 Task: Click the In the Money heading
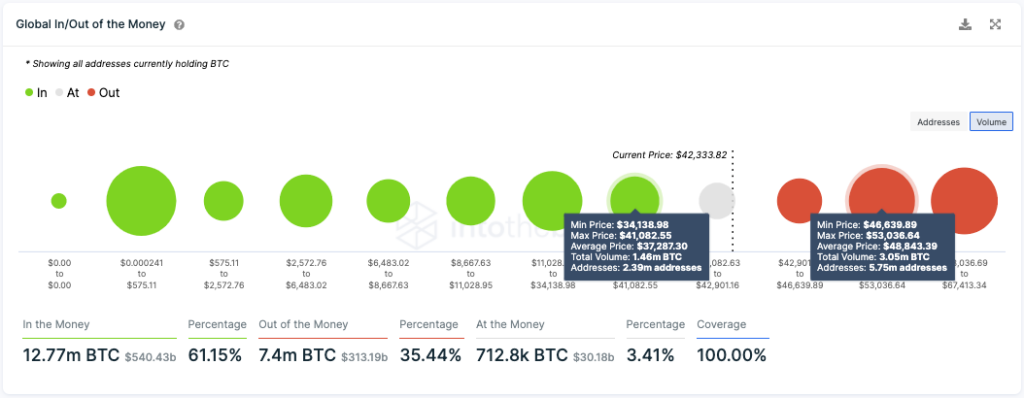tap(56, 324)
